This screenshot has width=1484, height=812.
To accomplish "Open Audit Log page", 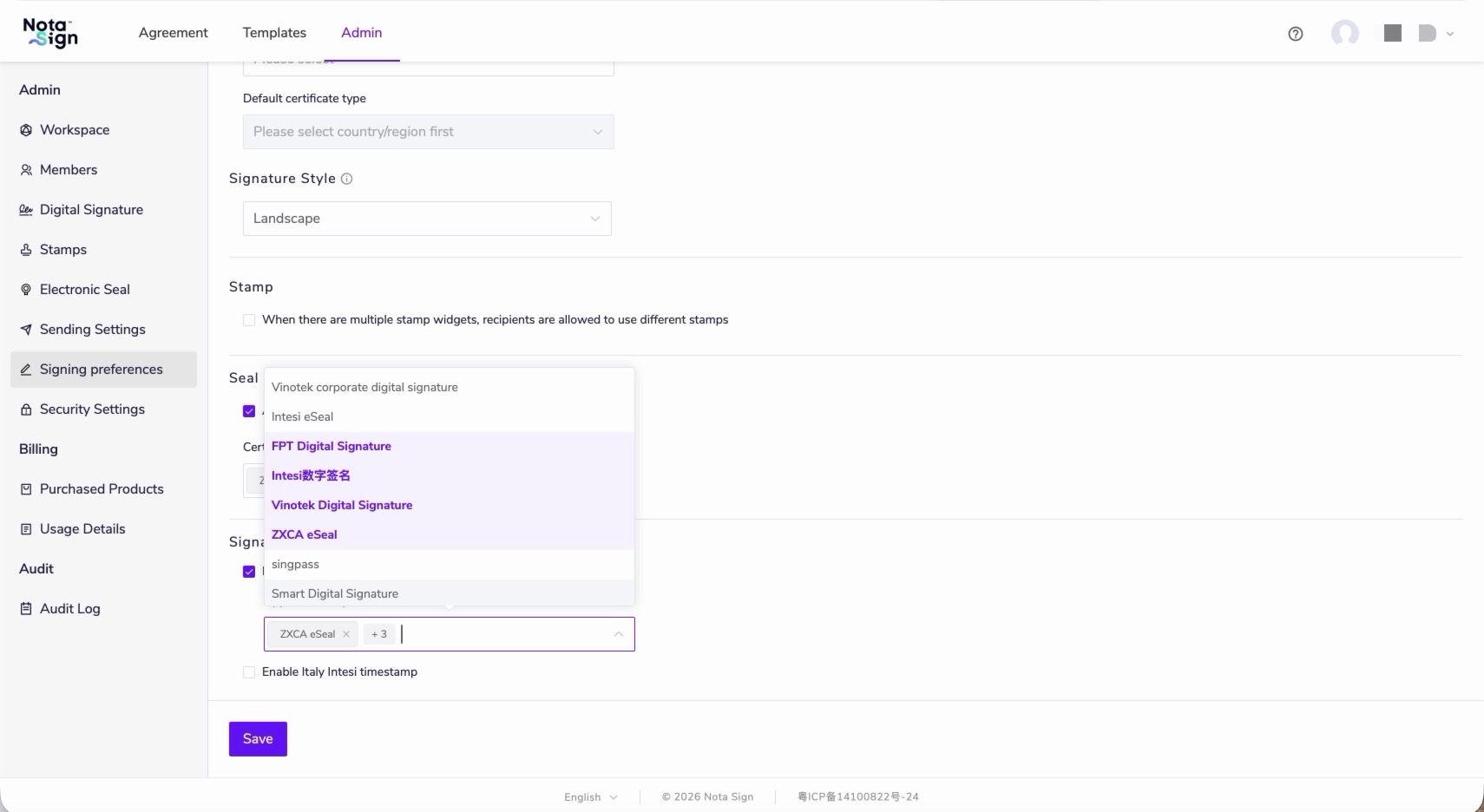I will point(103,609).
